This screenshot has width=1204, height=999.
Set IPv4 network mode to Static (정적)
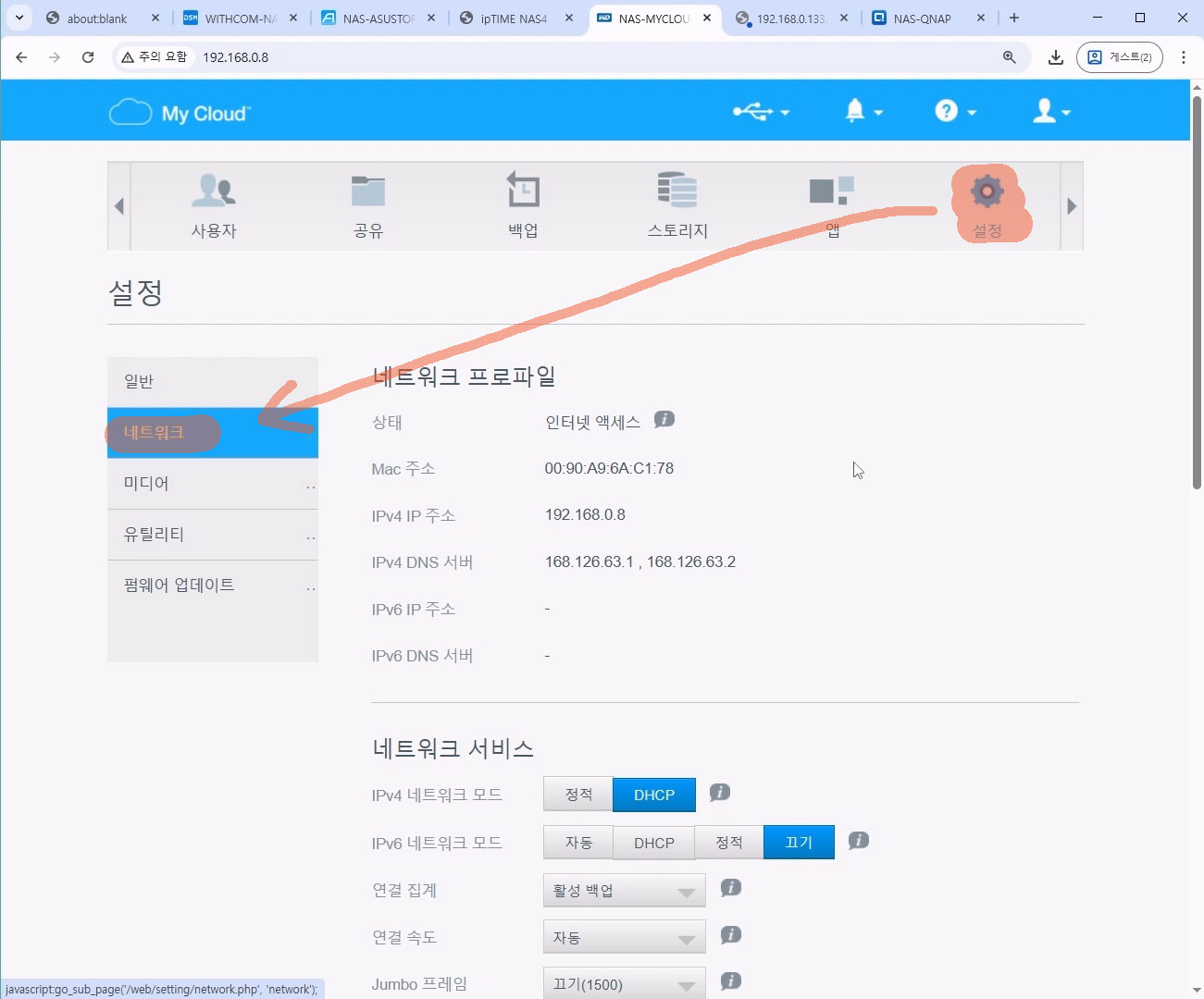pos(578,795)
